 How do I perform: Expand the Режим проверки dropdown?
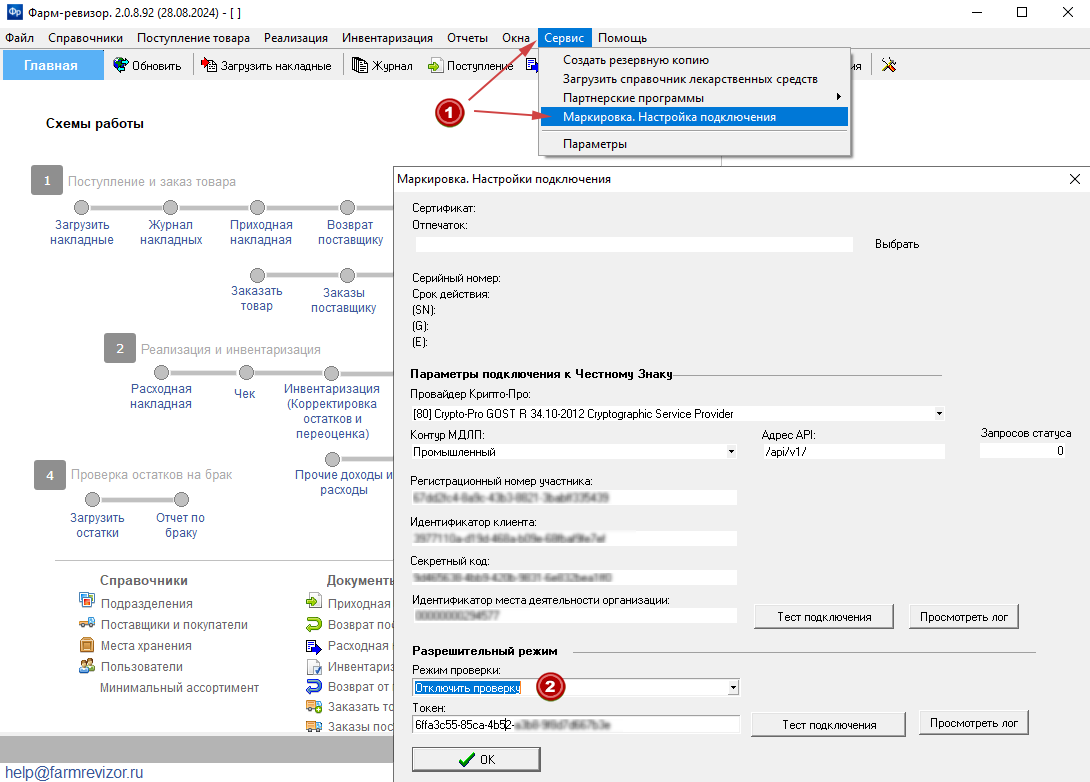coord(733,687)
